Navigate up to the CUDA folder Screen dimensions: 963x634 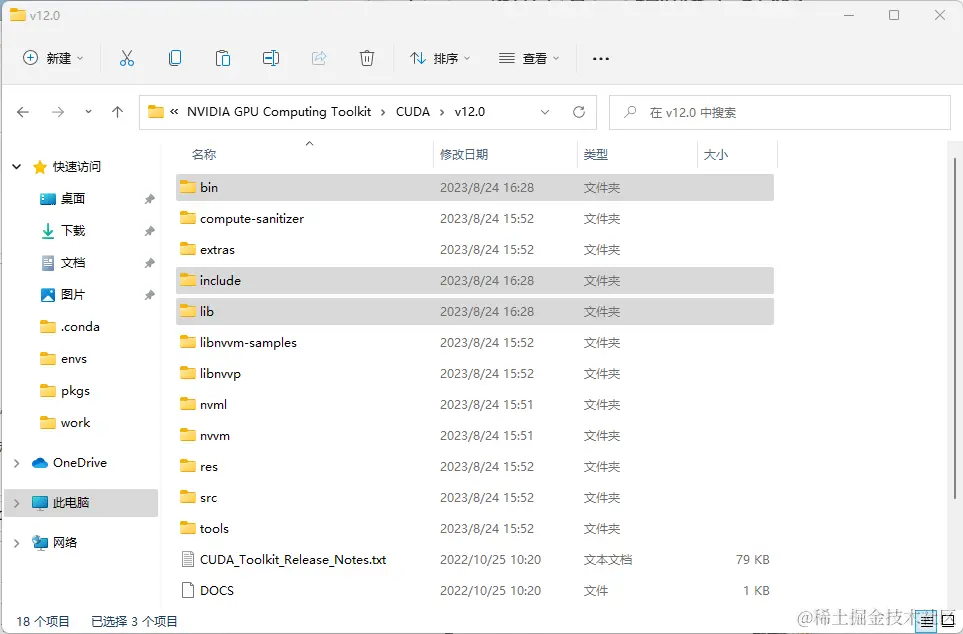tap(117, 112)
